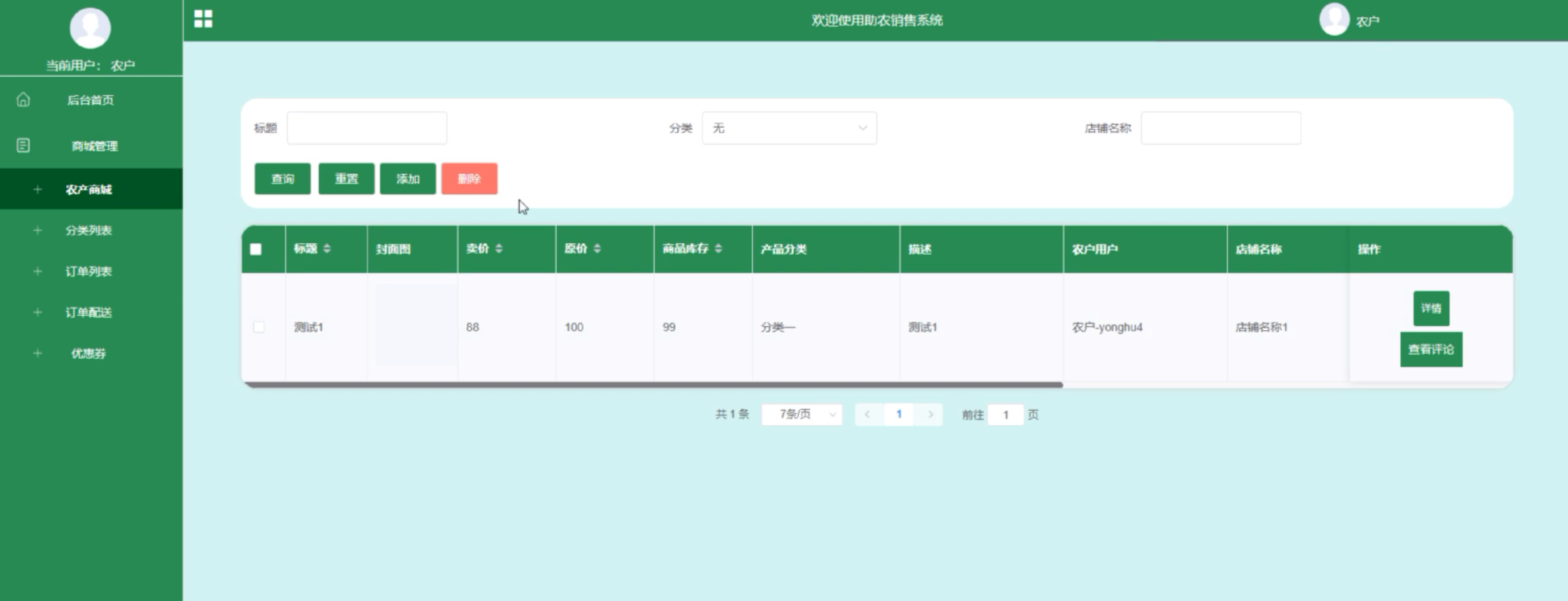Click the grid menu icon in header
The image size is (1568, 601).
pyautogui.click(x=203, y=19)
